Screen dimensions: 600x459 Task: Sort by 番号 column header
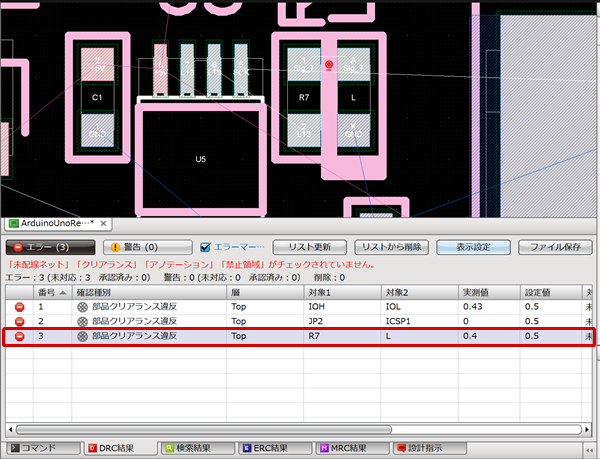click(x=50, y=291)
